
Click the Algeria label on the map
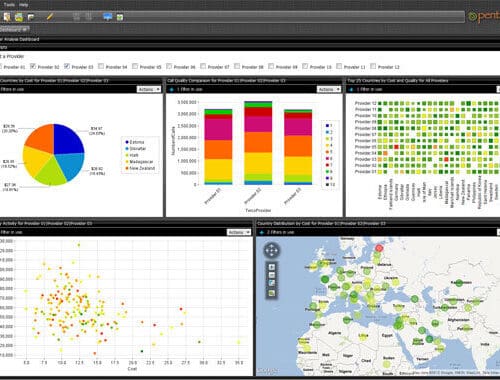[x=335, y=333]
